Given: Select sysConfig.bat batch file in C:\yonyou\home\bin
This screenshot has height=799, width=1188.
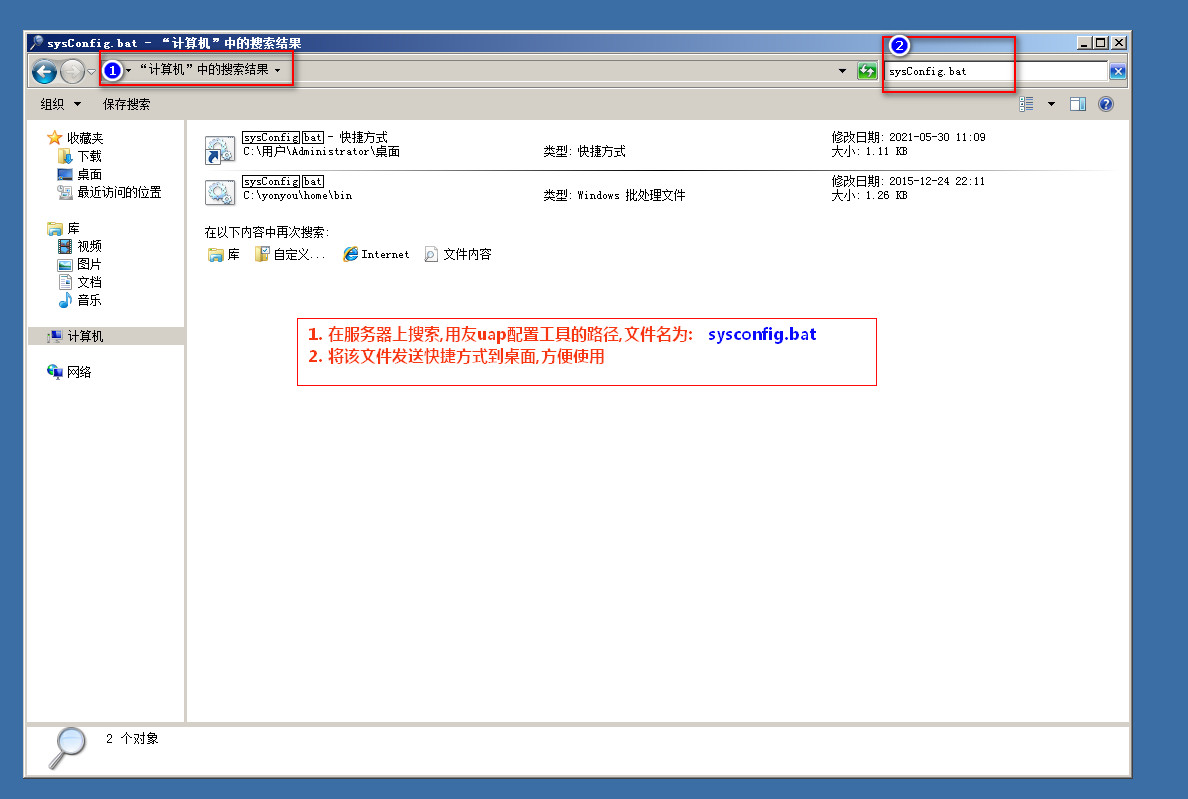Looking at the screenshot, I should pos(219,191).
